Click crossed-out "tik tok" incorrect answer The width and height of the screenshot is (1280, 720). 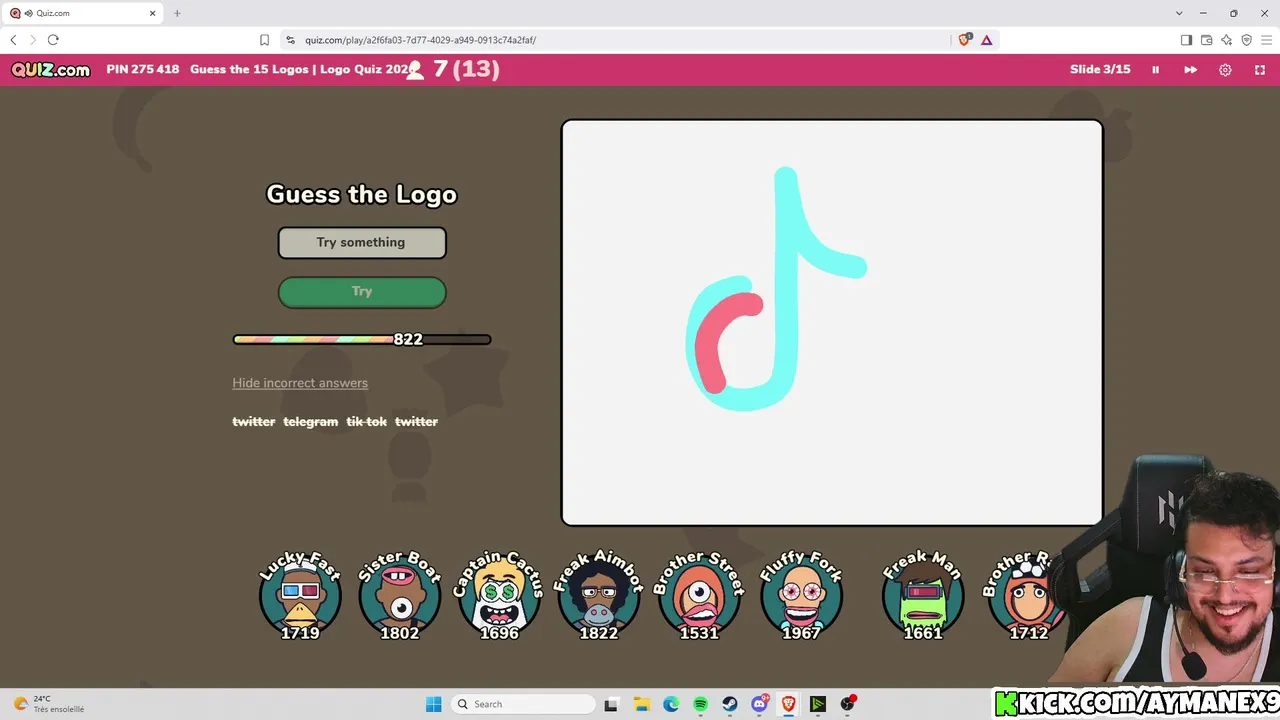367,422
